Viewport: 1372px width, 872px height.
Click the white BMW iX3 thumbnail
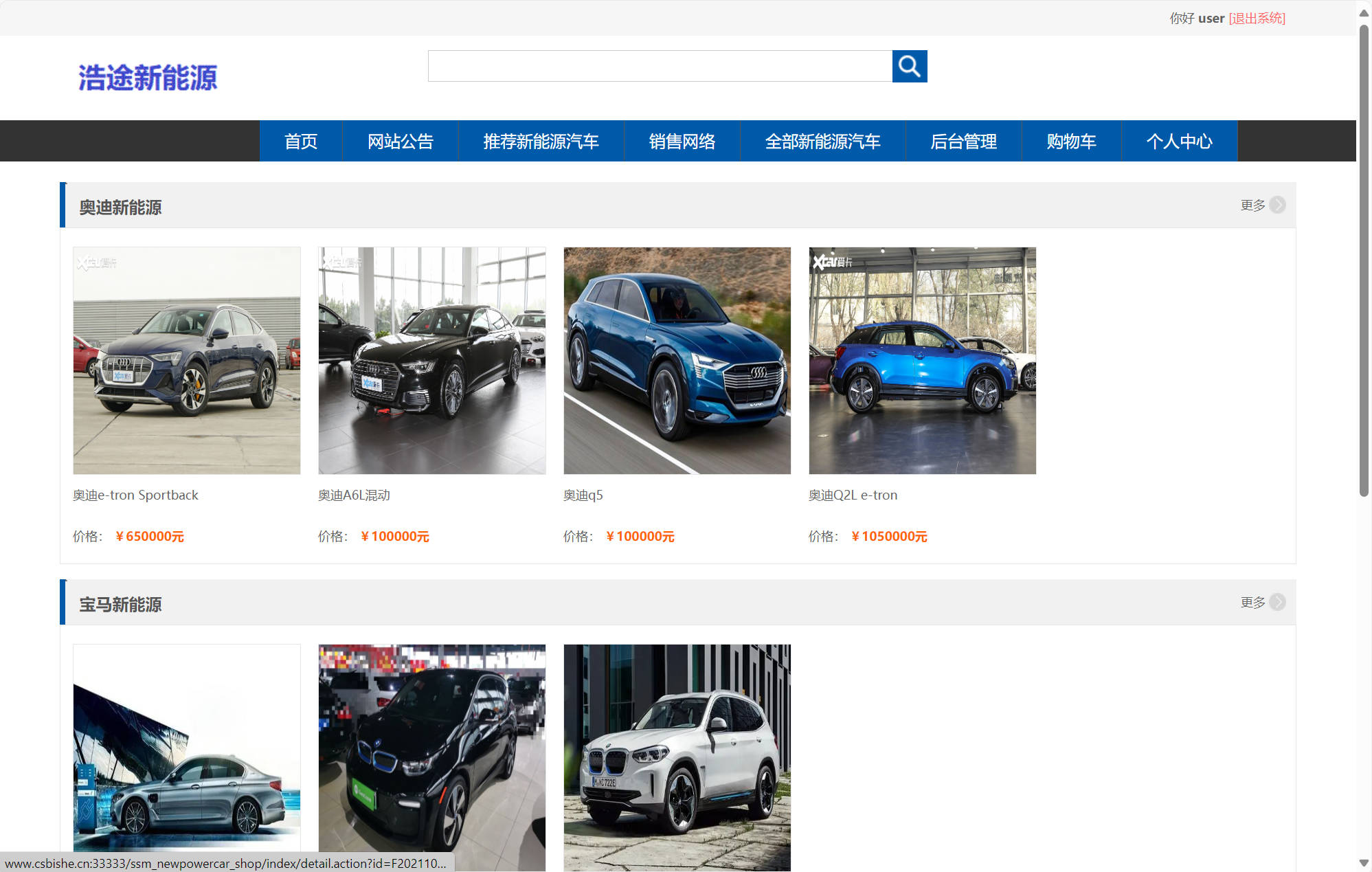pos(676,757)
